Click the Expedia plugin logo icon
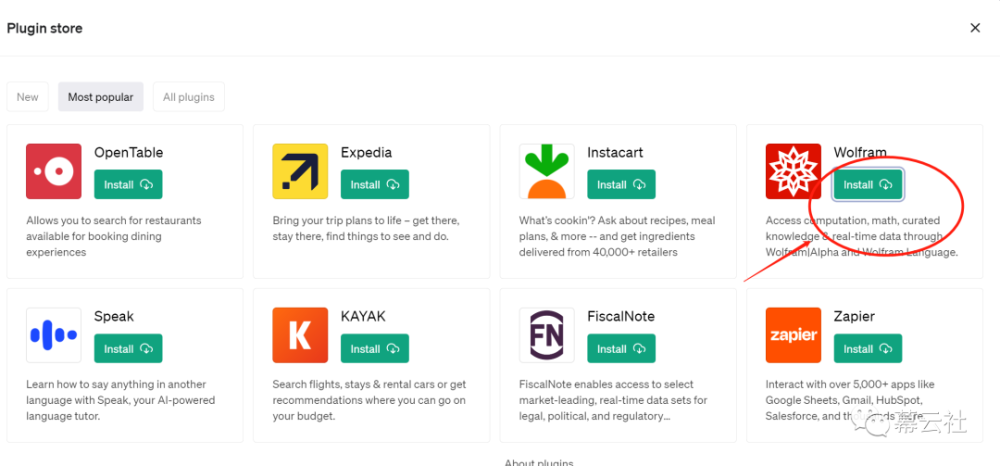This screenshot has height=466, width=1000. point(300,171)
